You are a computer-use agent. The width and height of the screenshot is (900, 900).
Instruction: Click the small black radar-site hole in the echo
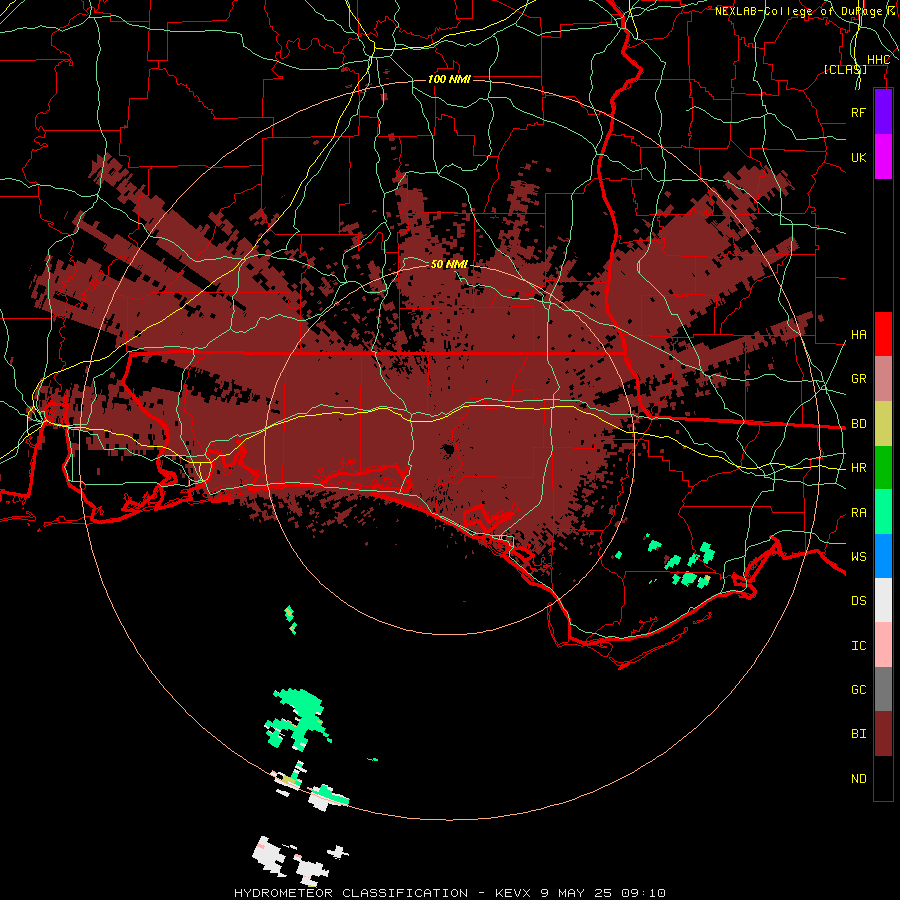click(x=448, y=449)
